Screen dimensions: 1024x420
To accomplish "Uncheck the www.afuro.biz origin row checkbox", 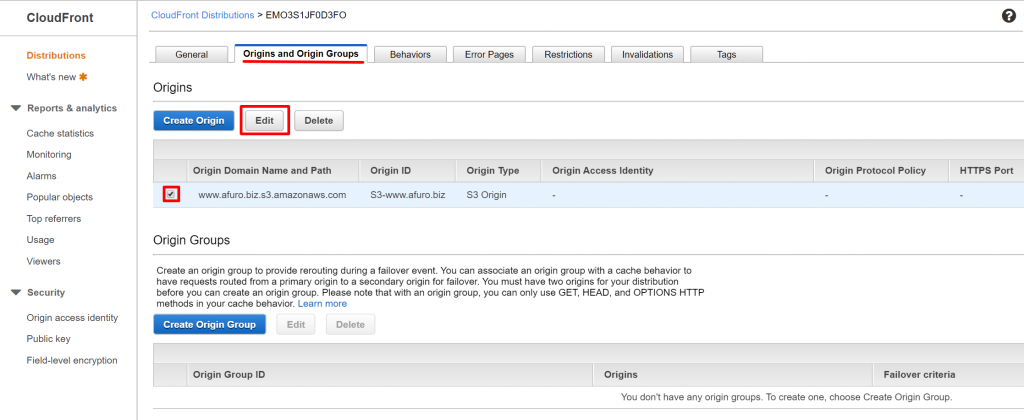I will point(170,194).
